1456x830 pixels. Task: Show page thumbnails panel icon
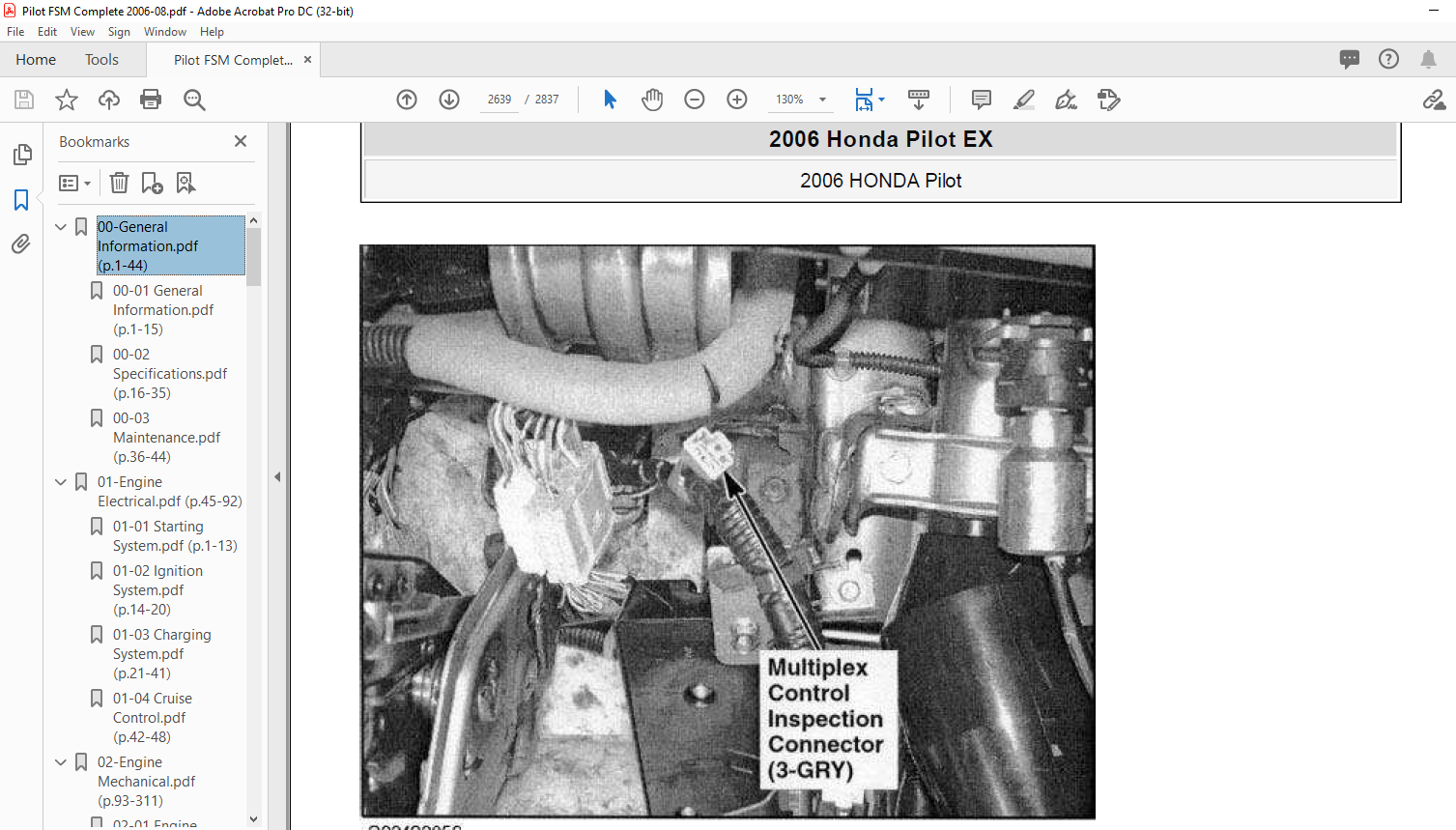(x=21, y=155)
